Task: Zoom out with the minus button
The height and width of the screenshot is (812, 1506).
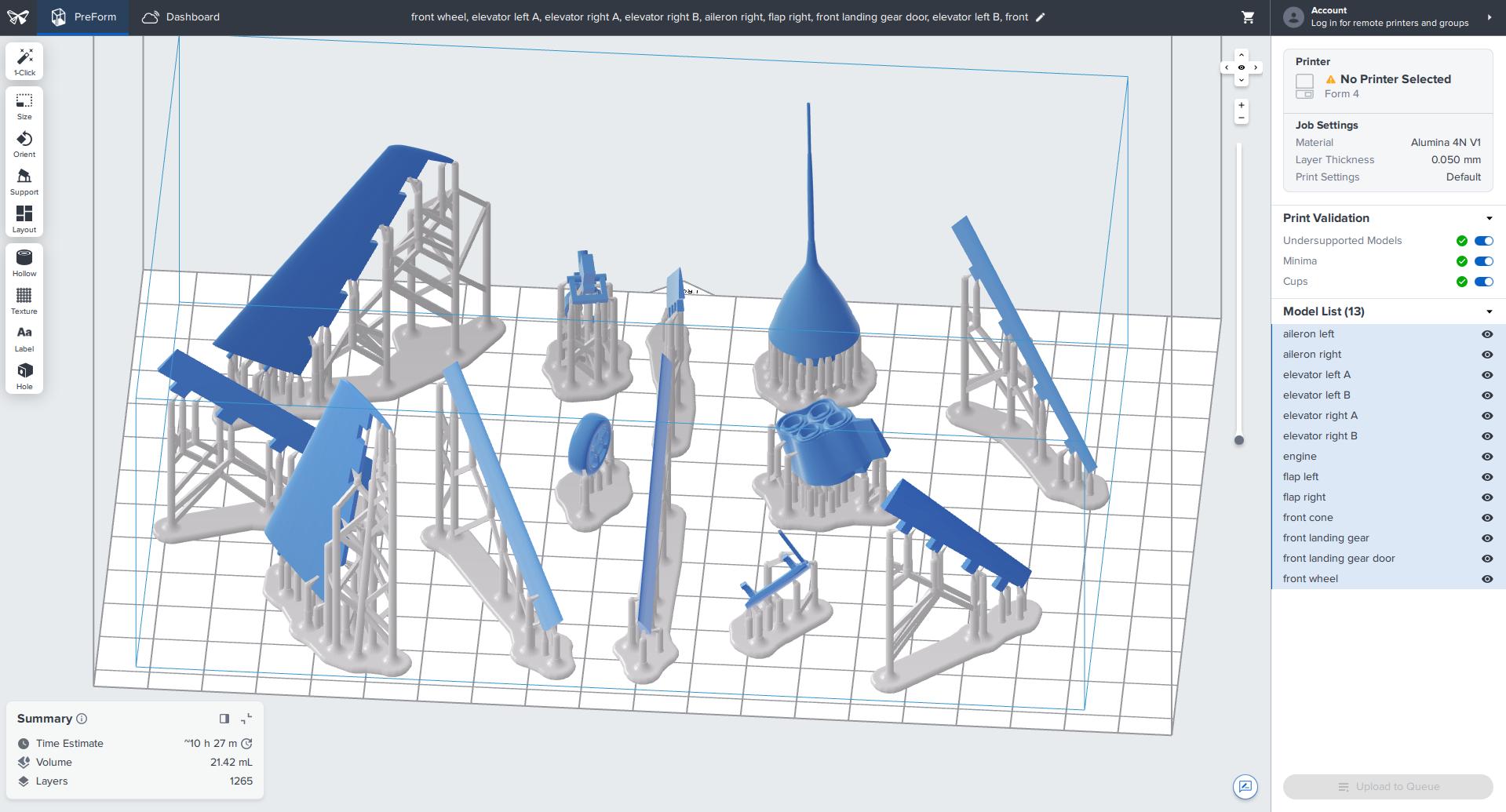Action: click(1241, 118)
